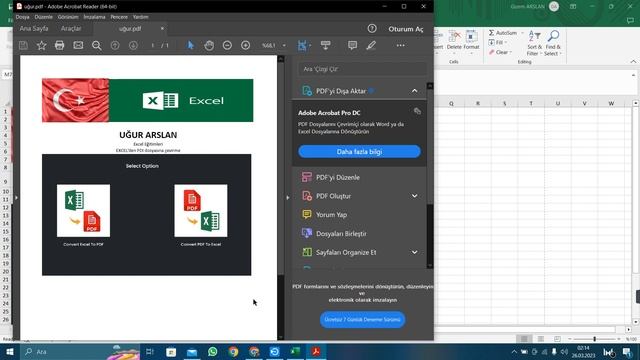Click the Windows Start button

10,351
